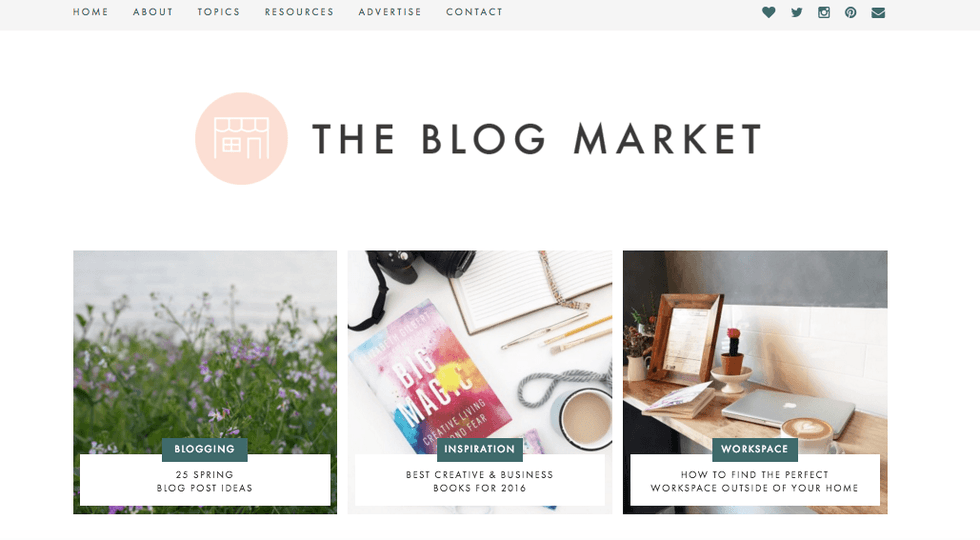Viewport: 980px width, 540px height.
Task: Select the Workspace category label
Action: click(x=754, y=449)
